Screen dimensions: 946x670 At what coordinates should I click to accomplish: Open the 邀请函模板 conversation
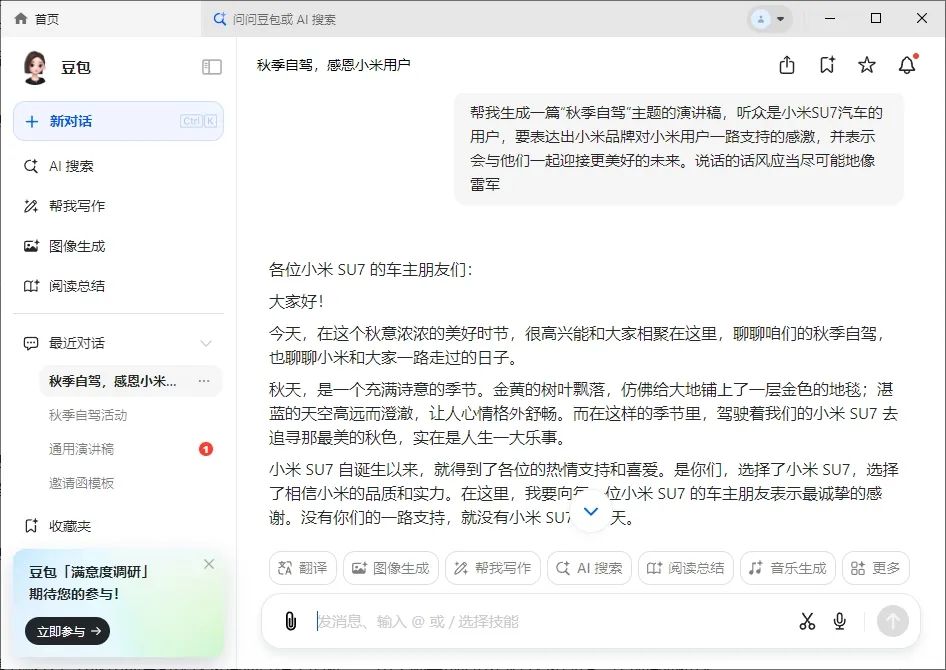81,482
